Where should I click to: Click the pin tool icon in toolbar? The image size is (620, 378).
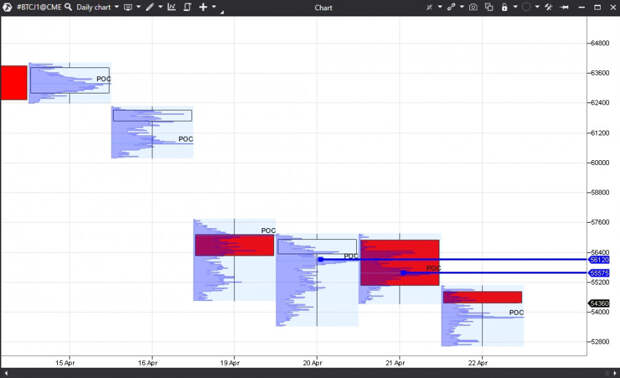429,7
